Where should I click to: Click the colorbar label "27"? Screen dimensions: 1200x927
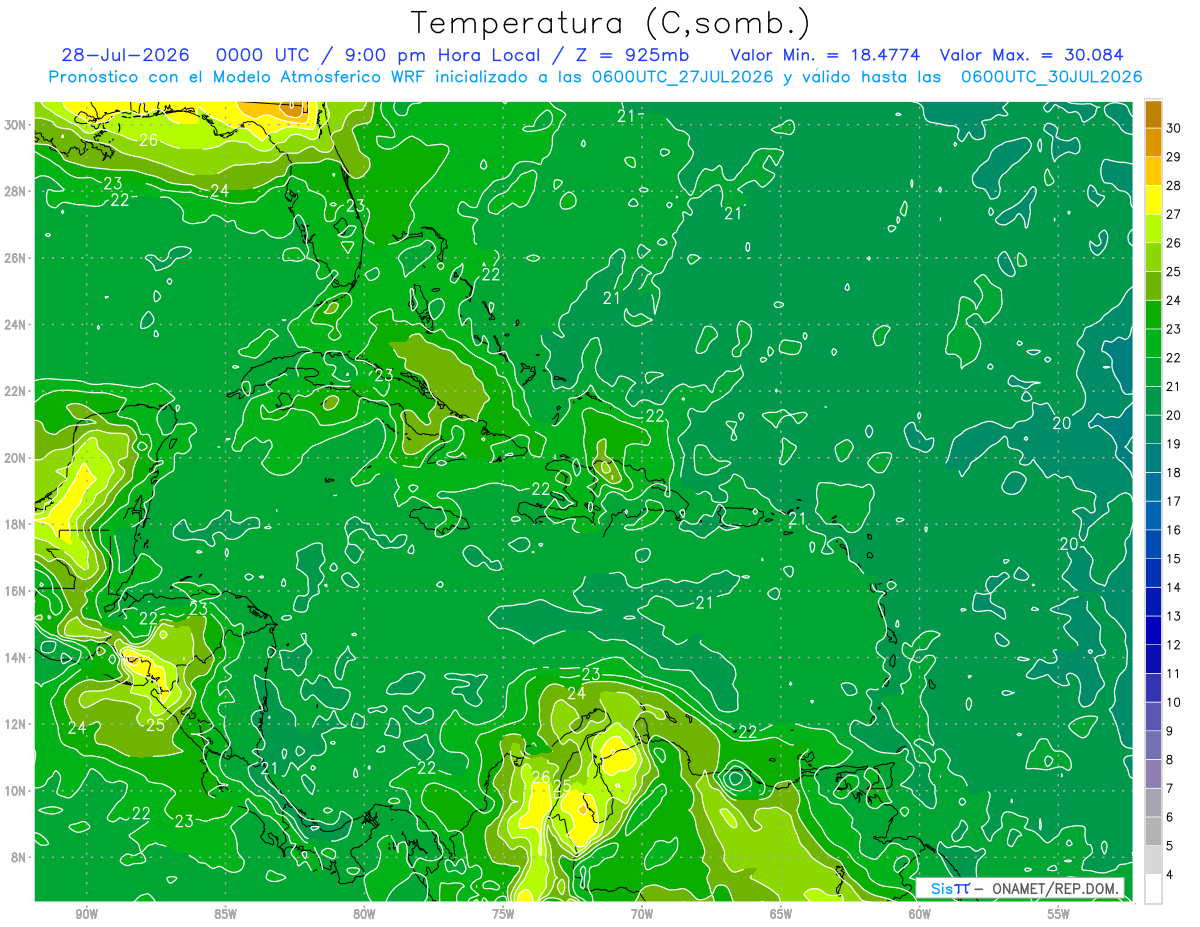(x=1175, y=214)
